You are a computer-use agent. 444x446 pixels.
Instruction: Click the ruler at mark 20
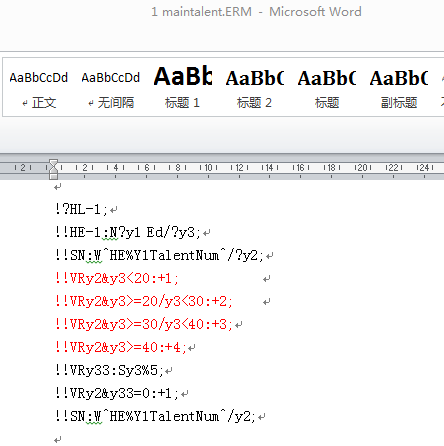pos(363,168)
